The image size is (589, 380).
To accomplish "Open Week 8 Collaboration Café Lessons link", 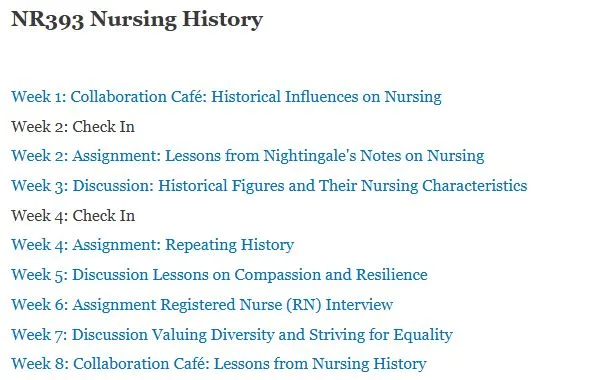I will tap(219, 364).
